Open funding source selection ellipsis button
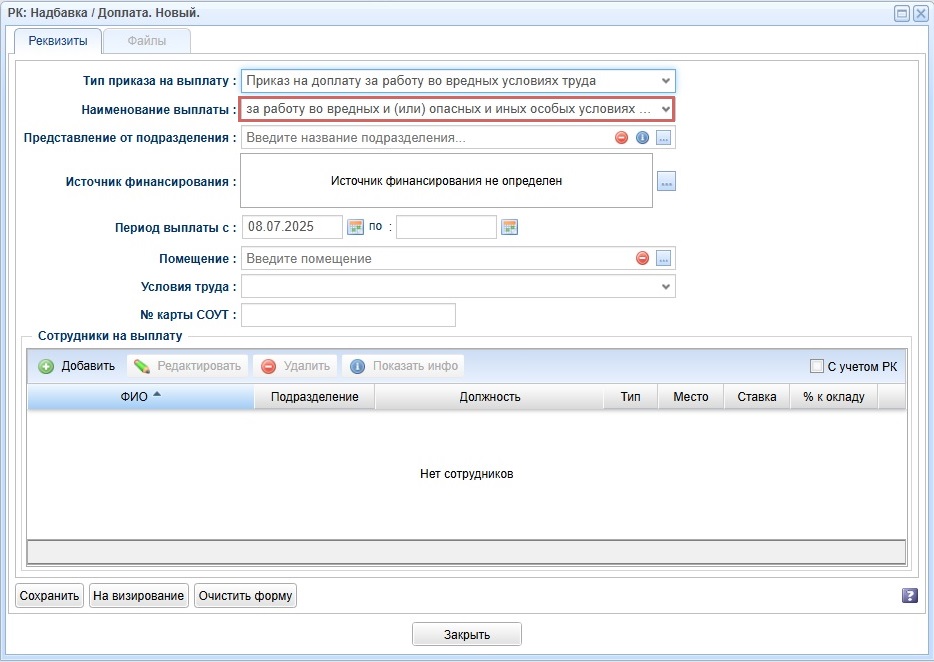Viewport: 934px width, 662px height. [x=667, y=181]
